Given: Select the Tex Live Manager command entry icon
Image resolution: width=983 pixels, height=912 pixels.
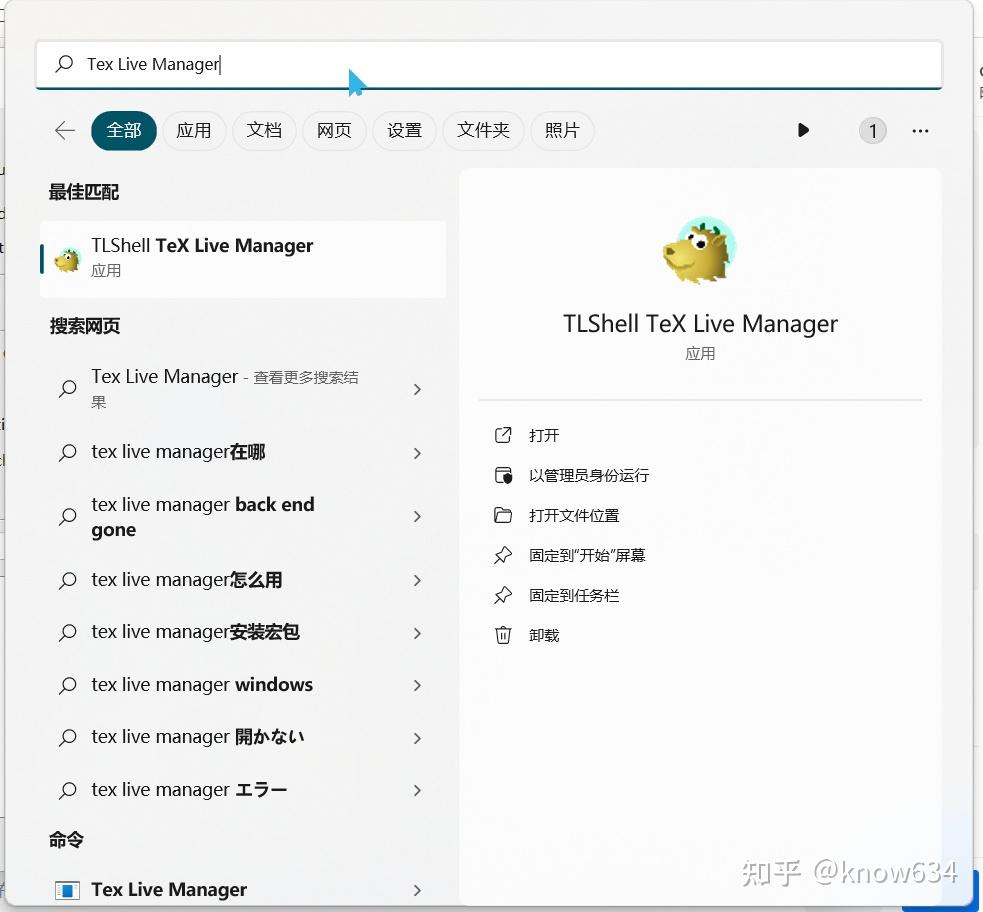Looking at the screenshot, I should pyautogui.click(x=67, y=889).
